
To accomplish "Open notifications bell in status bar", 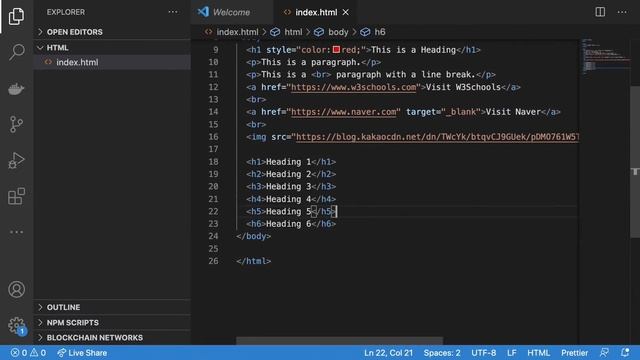I will (x=625, y=352).
